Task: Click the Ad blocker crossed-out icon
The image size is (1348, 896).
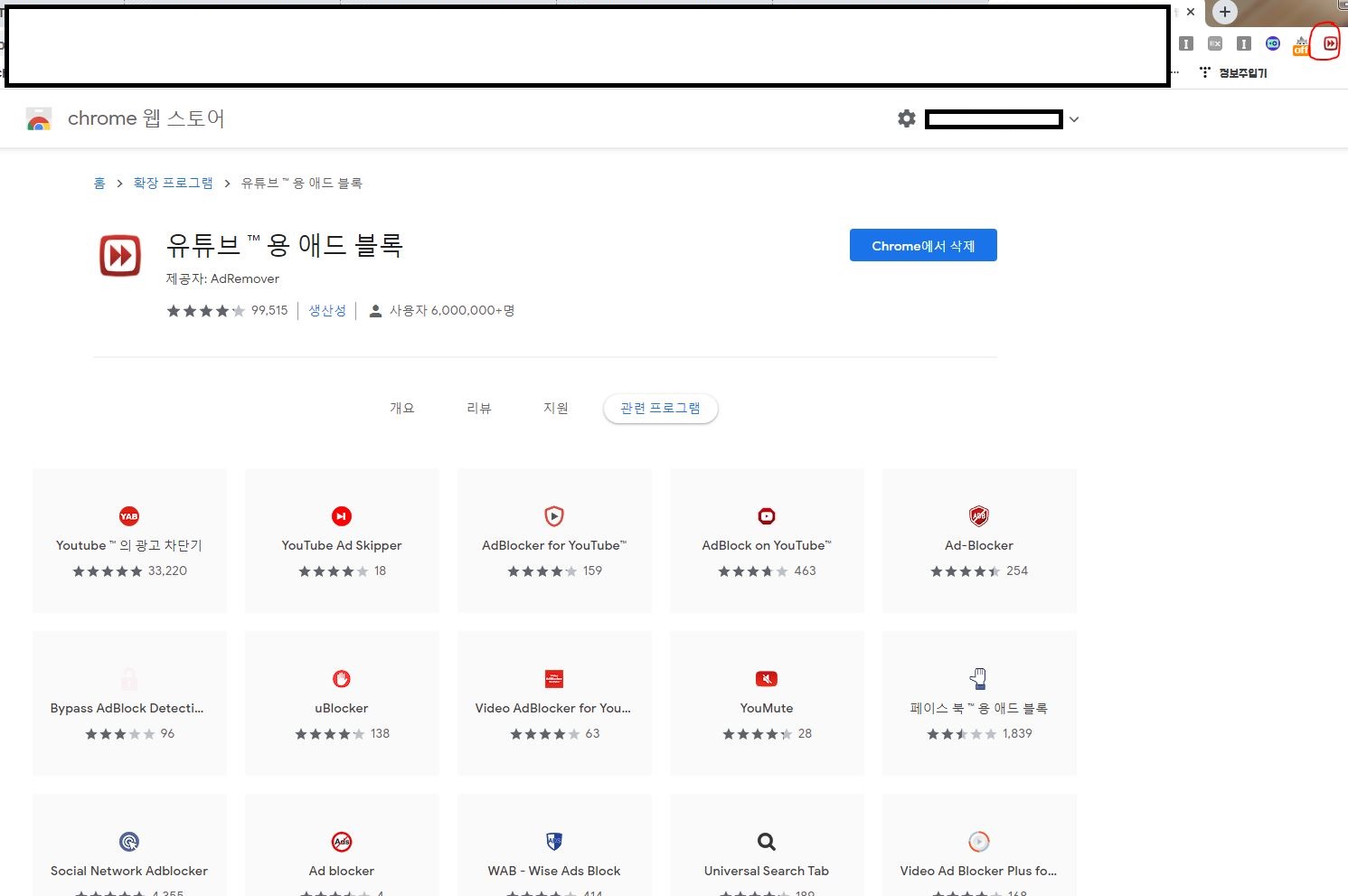Action: click(342, 842)
